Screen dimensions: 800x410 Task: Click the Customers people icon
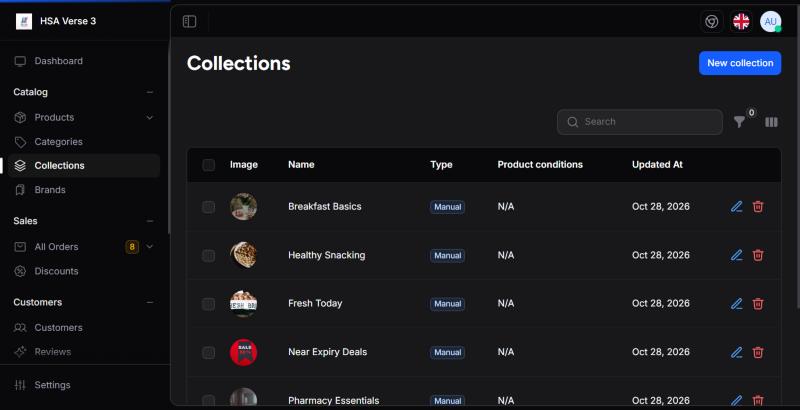click(20, 327)
